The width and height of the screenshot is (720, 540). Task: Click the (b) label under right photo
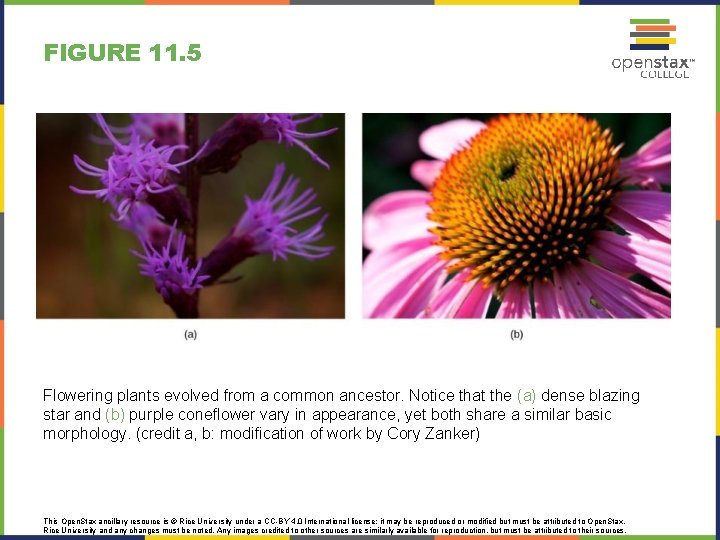[x=517, y=334]
